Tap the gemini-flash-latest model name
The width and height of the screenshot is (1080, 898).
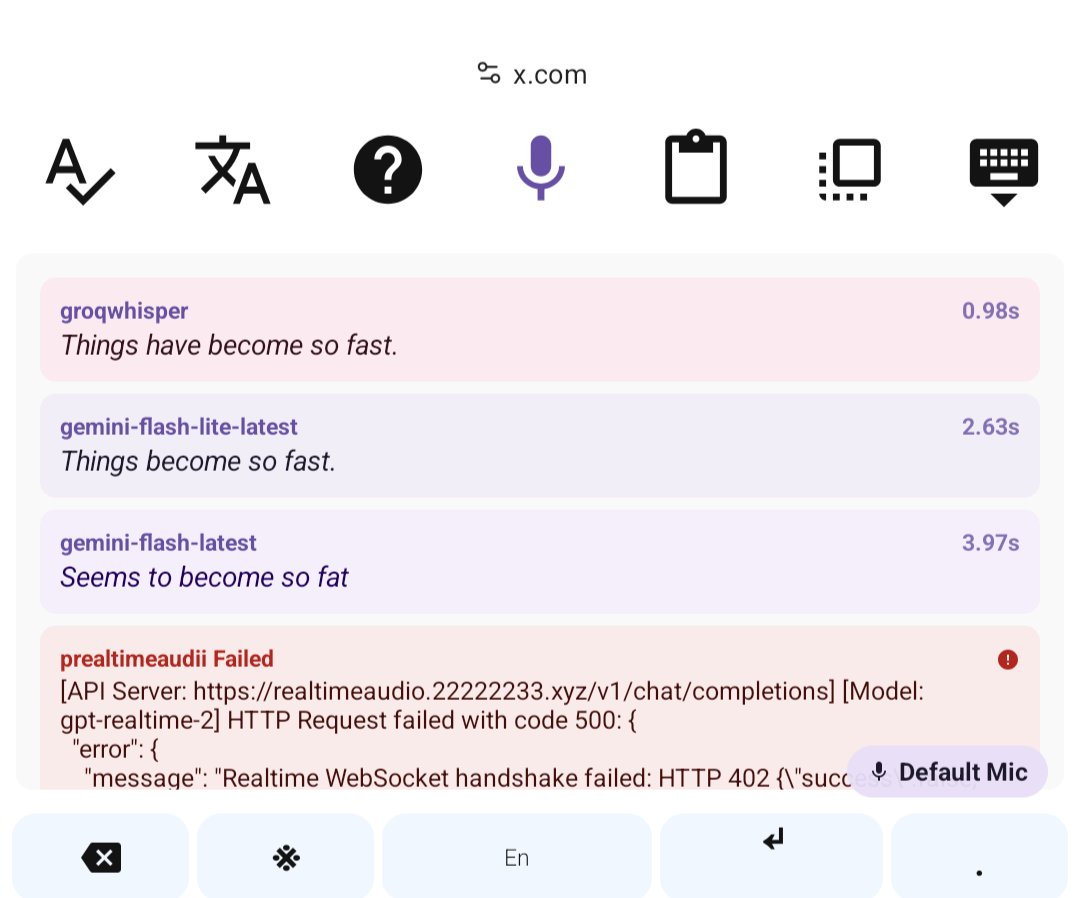pos(158,543)
